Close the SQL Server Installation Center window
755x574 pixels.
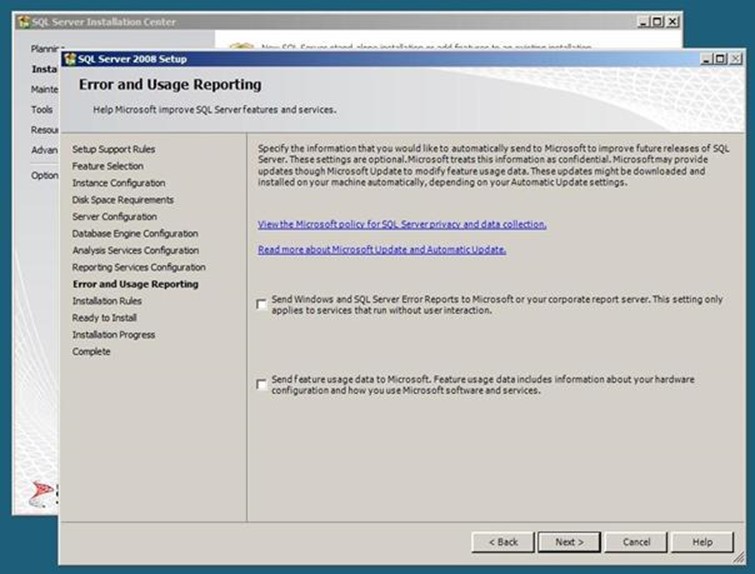coord(673,22)
